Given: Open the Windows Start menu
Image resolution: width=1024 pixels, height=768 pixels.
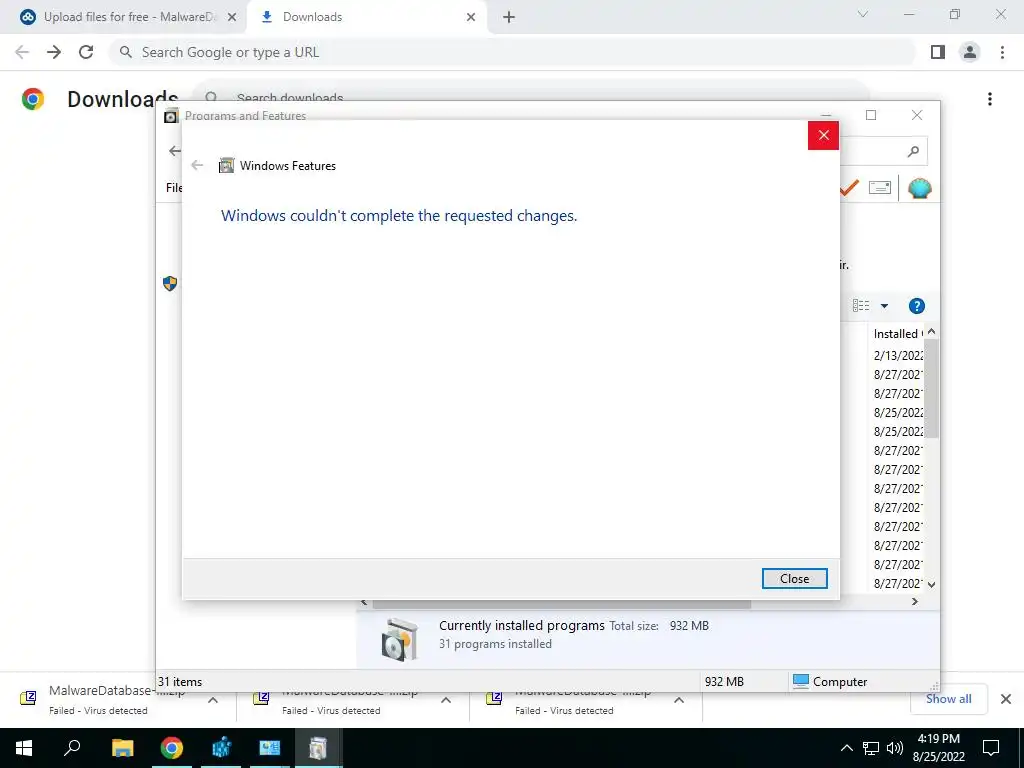Looking at the screenshot, I should [x=24, y=748].
